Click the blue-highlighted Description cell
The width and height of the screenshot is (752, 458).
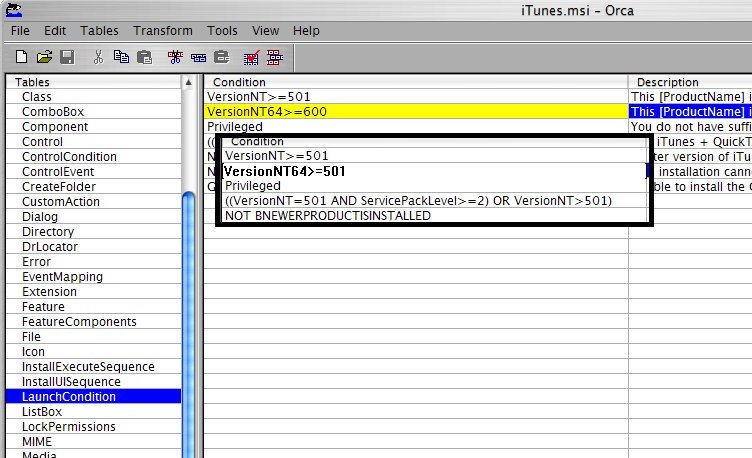pyautogui.click(x=691, y=111)
